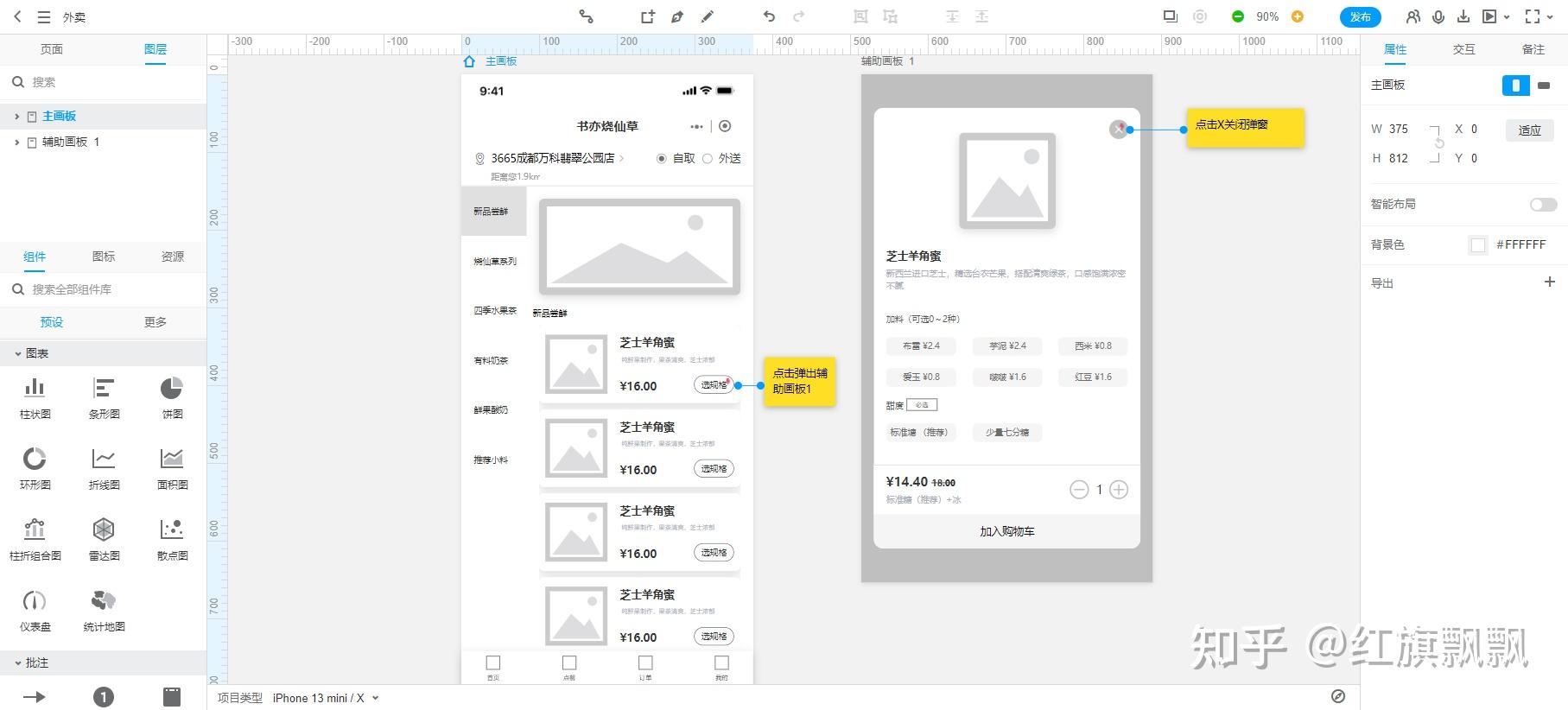This screenshot has width=1568, height=710.
Task: Open the collaborators icon
Action: (x=1413, y=16)
